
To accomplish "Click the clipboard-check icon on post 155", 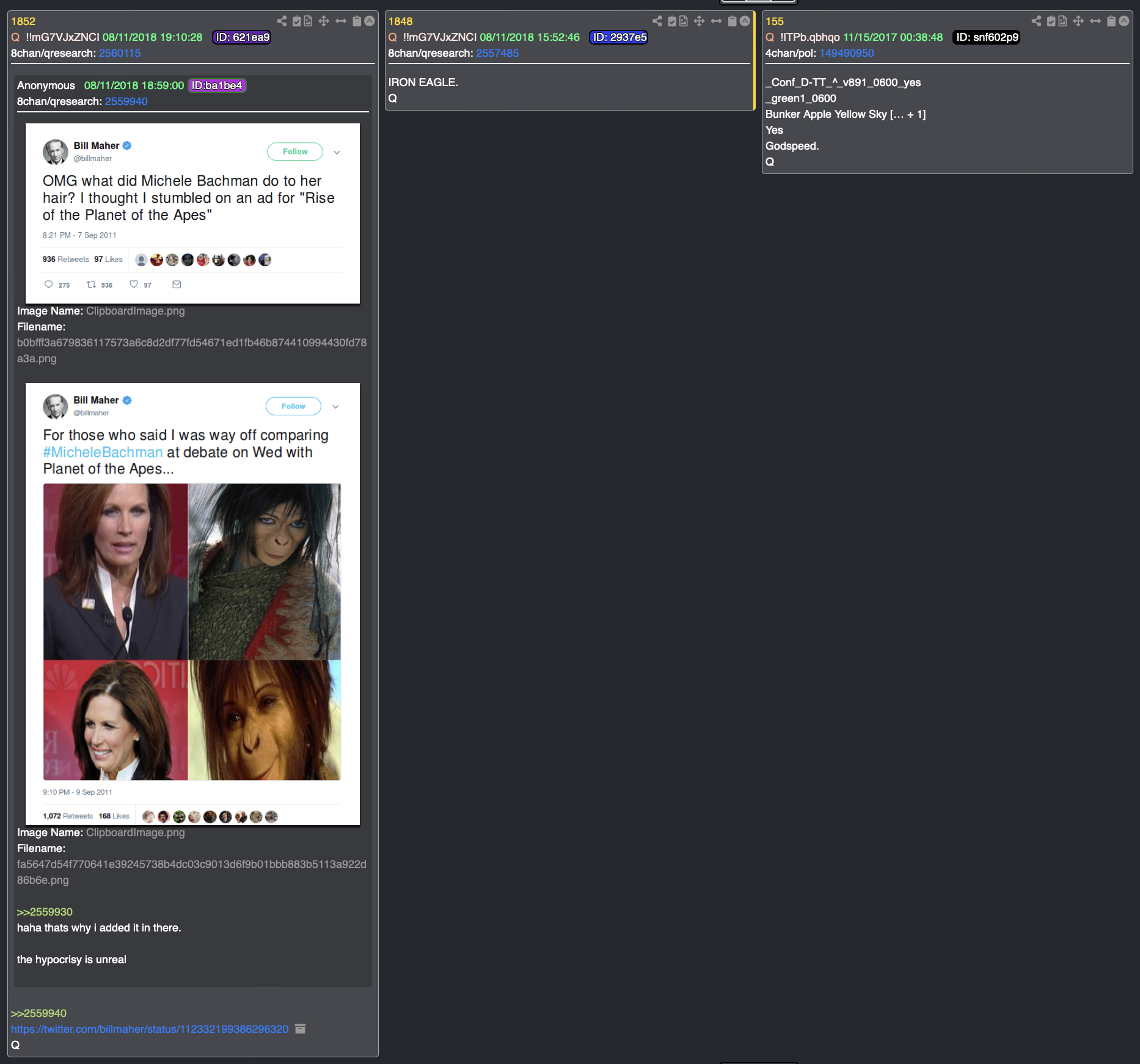I will 1051,21.
